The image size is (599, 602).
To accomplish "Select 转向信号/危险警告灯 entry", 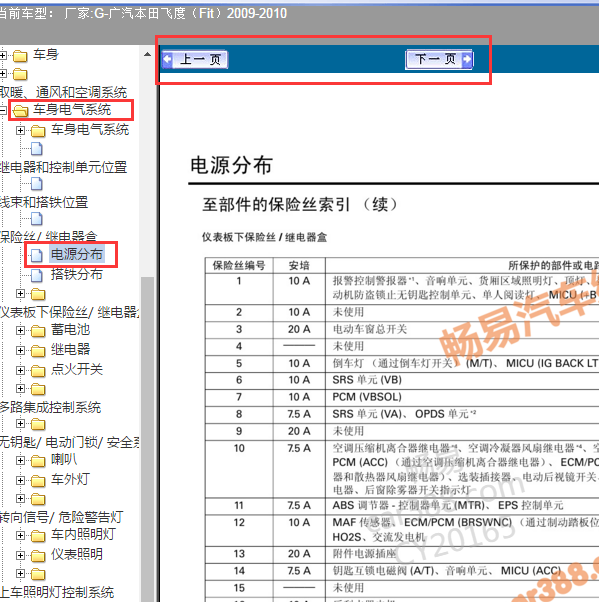I will click(61, 517).
